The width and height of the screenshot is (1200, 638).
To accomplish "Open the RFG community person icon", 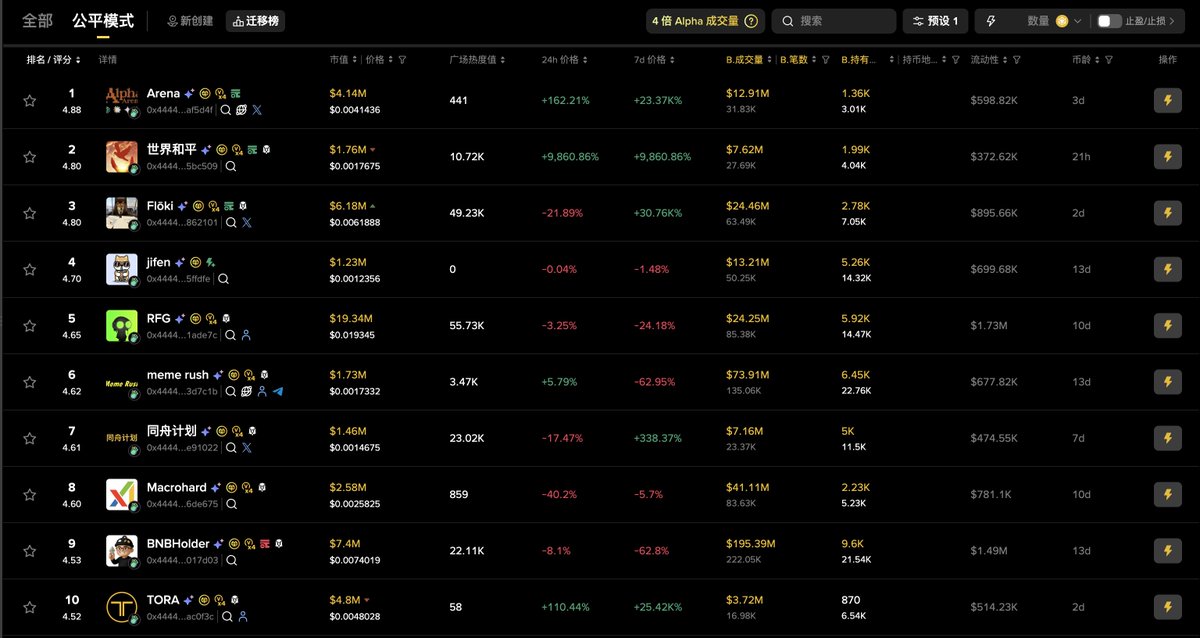I will coord(246,335).
